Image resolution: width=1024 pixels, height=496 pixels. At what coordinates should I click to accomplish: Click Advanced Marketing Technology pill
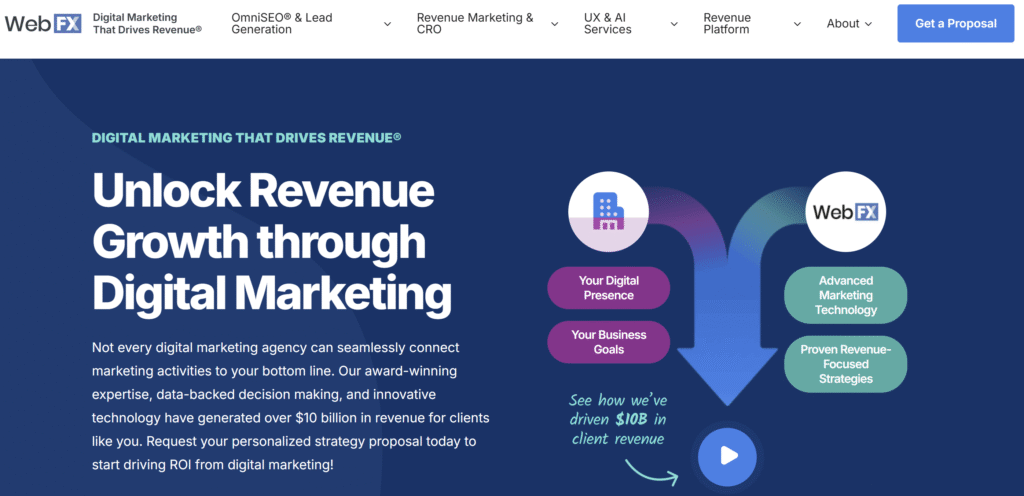(846, 295)
